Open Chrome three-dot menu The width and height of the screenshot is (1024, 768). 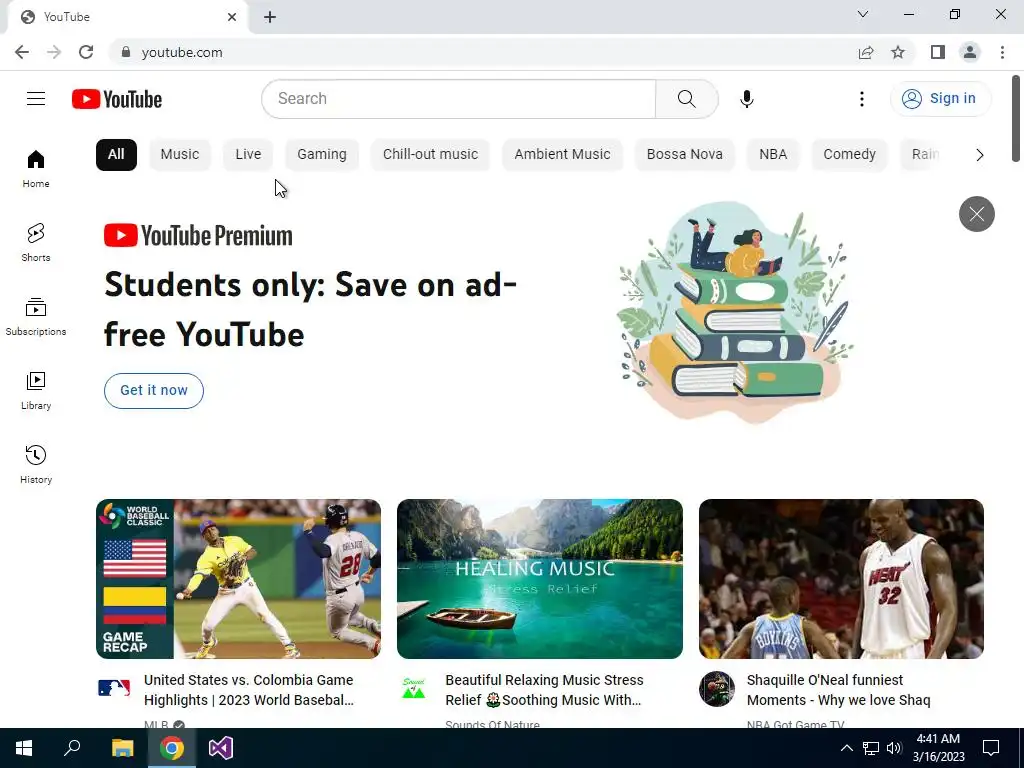[1002, 52]
